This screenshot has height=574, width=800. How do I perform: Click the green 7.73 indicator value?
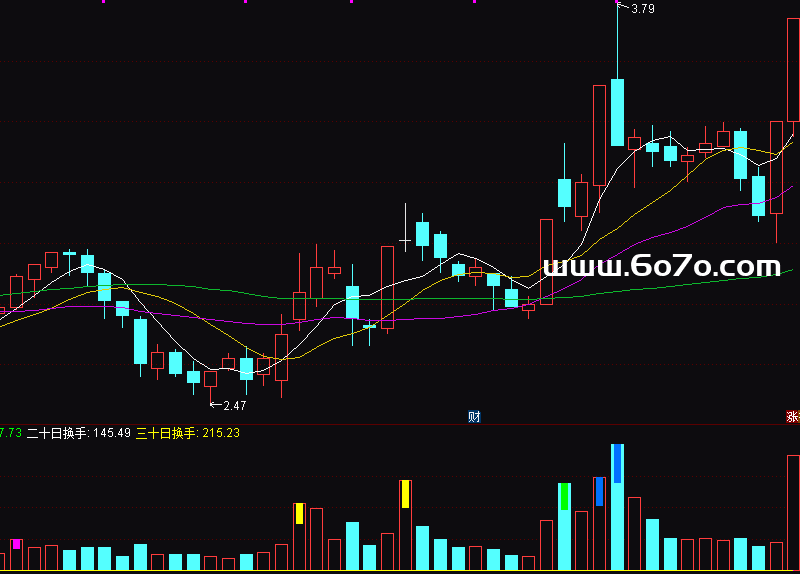point(11,433)
